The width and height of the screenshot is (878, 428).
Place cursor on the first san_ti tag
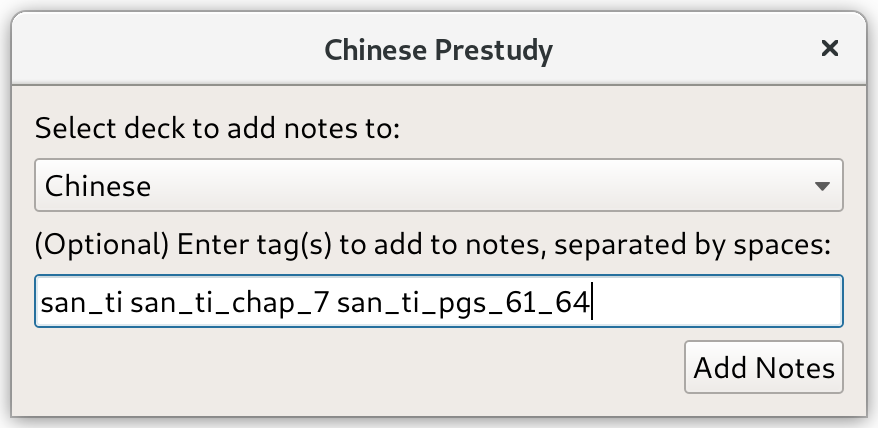point(81,303)
